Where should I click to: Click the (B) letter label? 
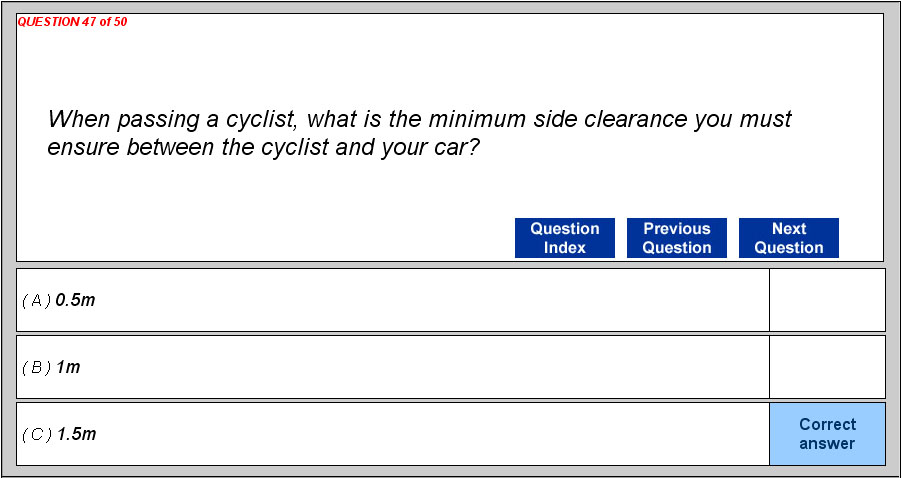point(36,367)
